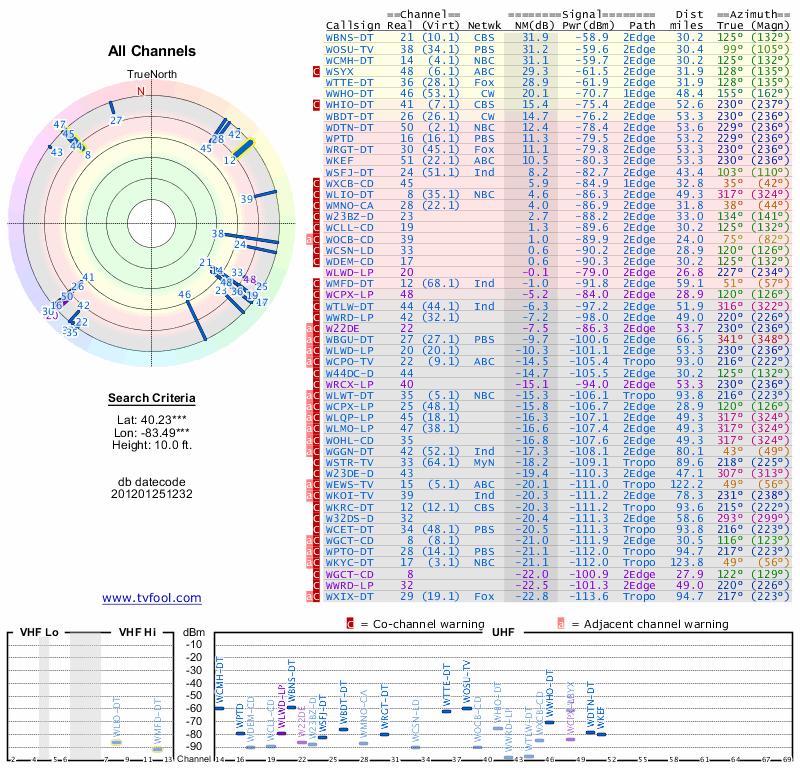Open the WRGT-DT callsign link
This screenshot has height=768, width=800.
[x=349, y=150]
